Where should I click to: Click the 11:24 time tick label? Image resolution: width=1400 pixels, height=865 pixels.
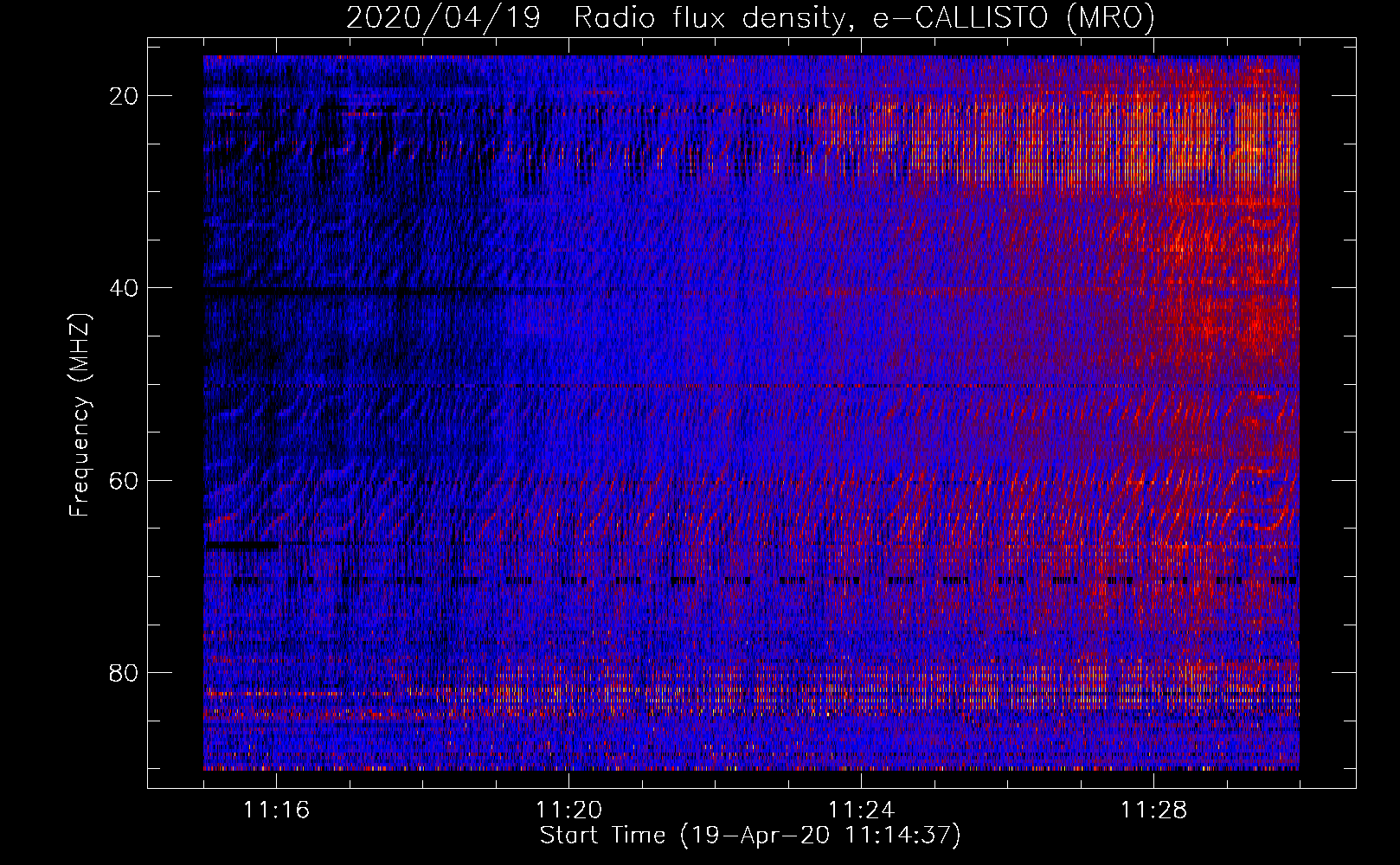tap(861, 811)
